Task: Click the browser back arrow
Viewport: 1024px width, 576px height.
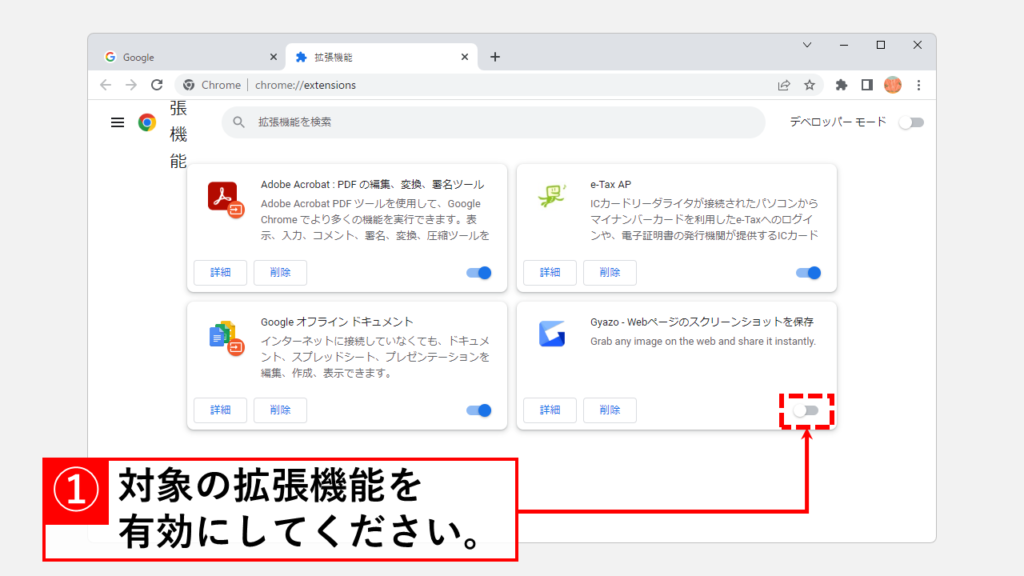Action: tap(106, 85)
